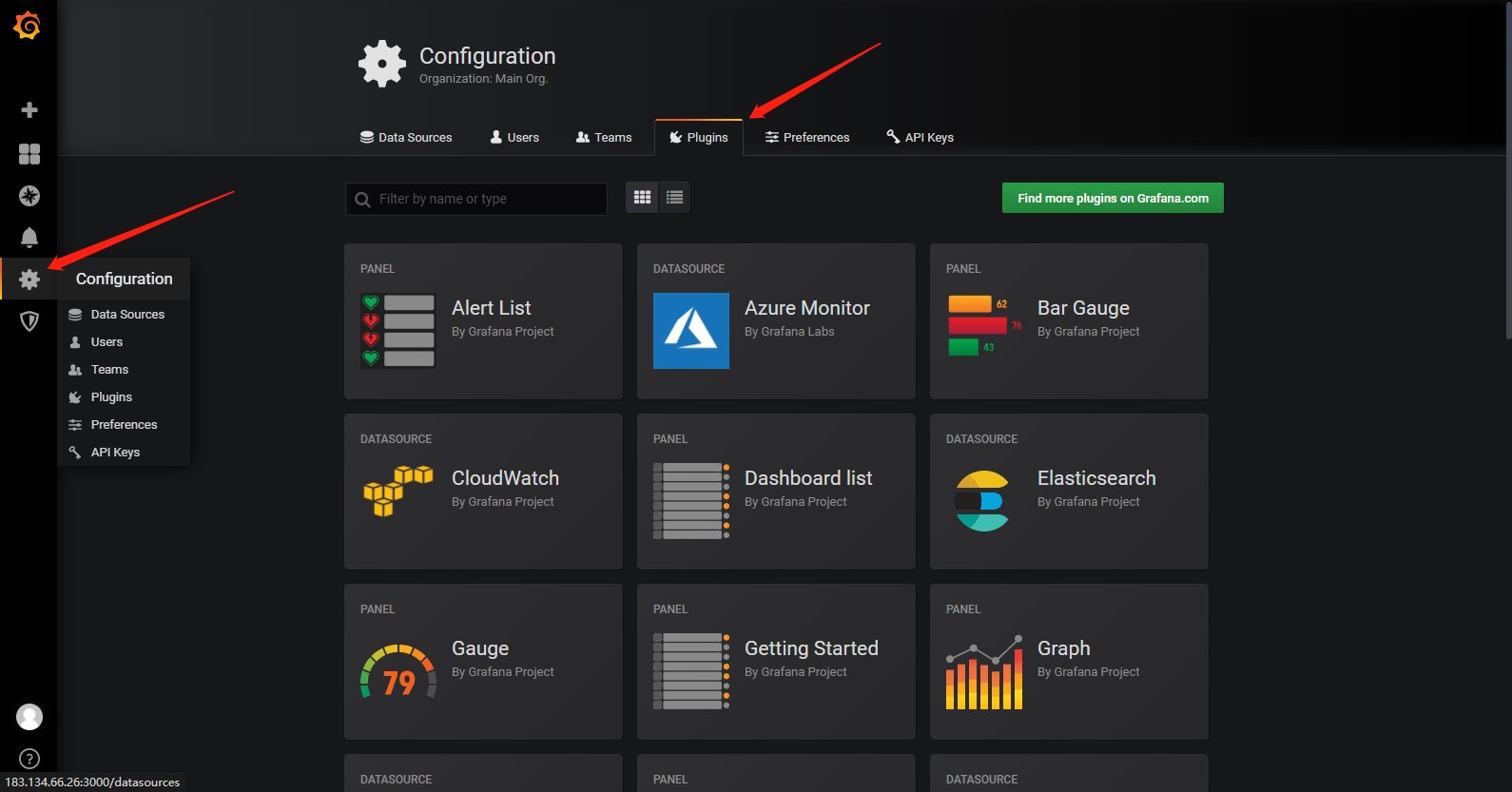Screen dimensions: 1512x792
Task: Open the Bar Gauge plugin title
Action: click(x=1083, y=308)
